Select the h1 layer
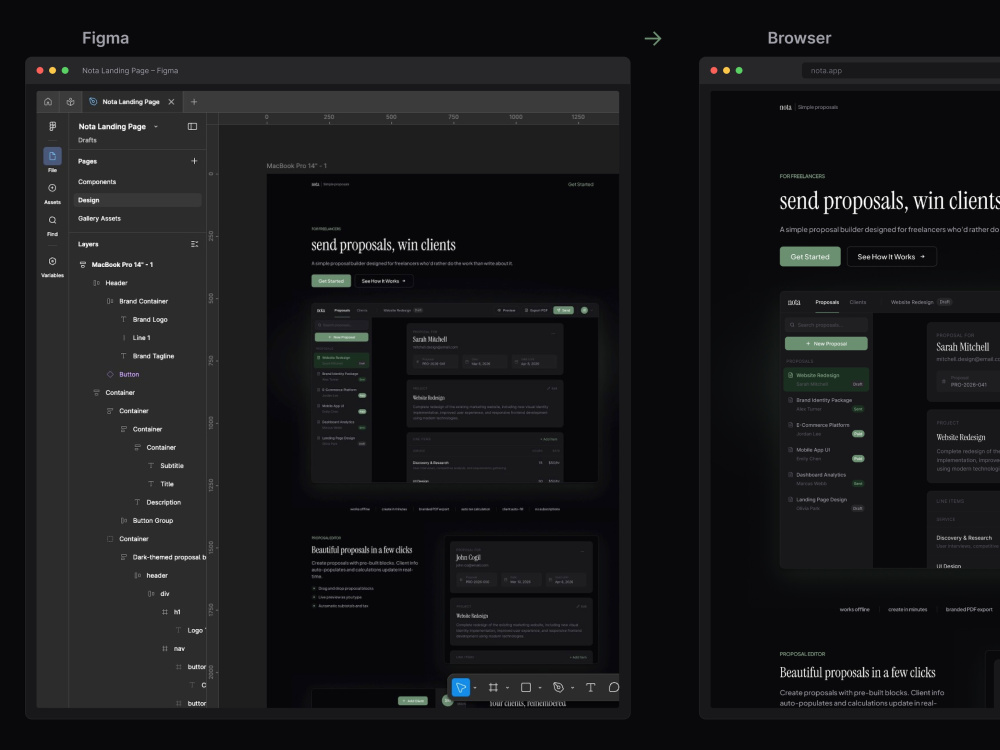The width and height of the screenshot is (1000, 750). (x=177, y=612)
